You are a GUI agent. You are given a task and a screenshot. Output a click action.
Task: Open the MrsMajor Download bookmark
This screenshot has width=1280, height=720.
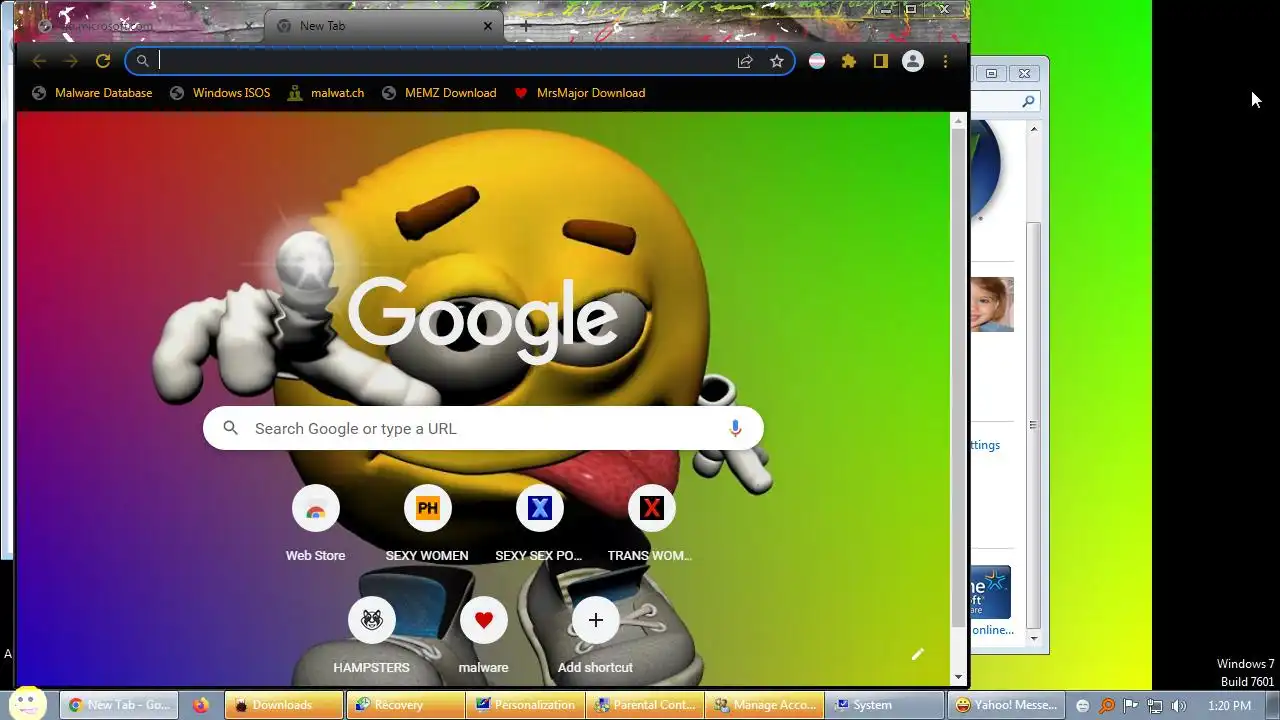tap(580, 93)
